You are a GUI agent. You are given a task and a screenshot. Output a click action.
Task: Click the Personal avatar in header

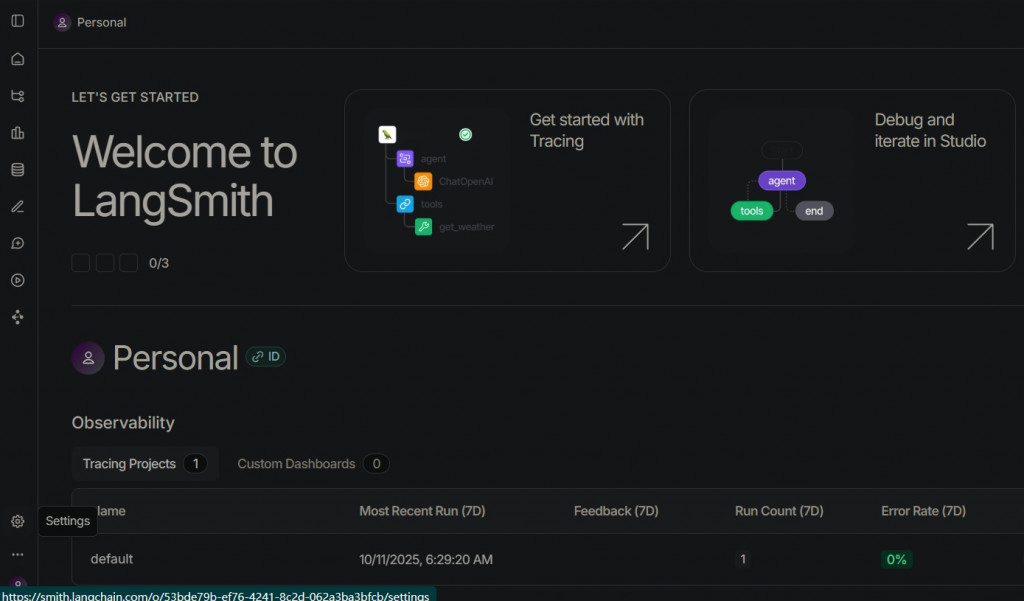[x=62, y=22]
